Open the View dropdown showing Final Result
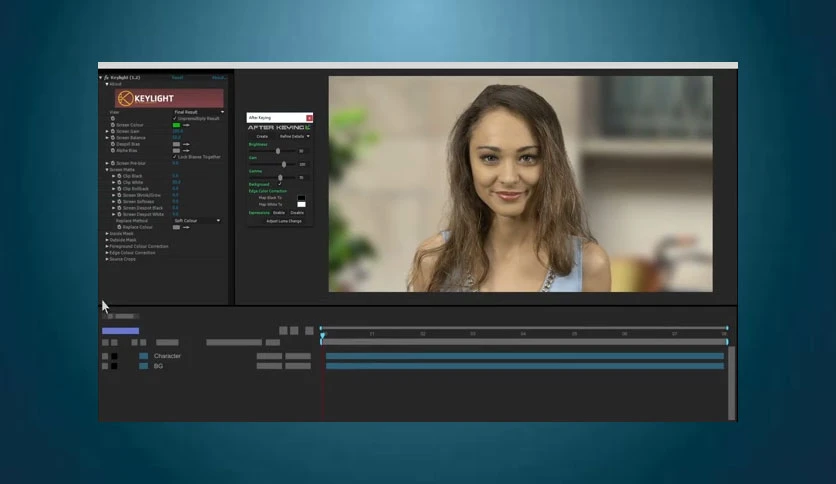 pyautogui.click(x=198, y=112)
